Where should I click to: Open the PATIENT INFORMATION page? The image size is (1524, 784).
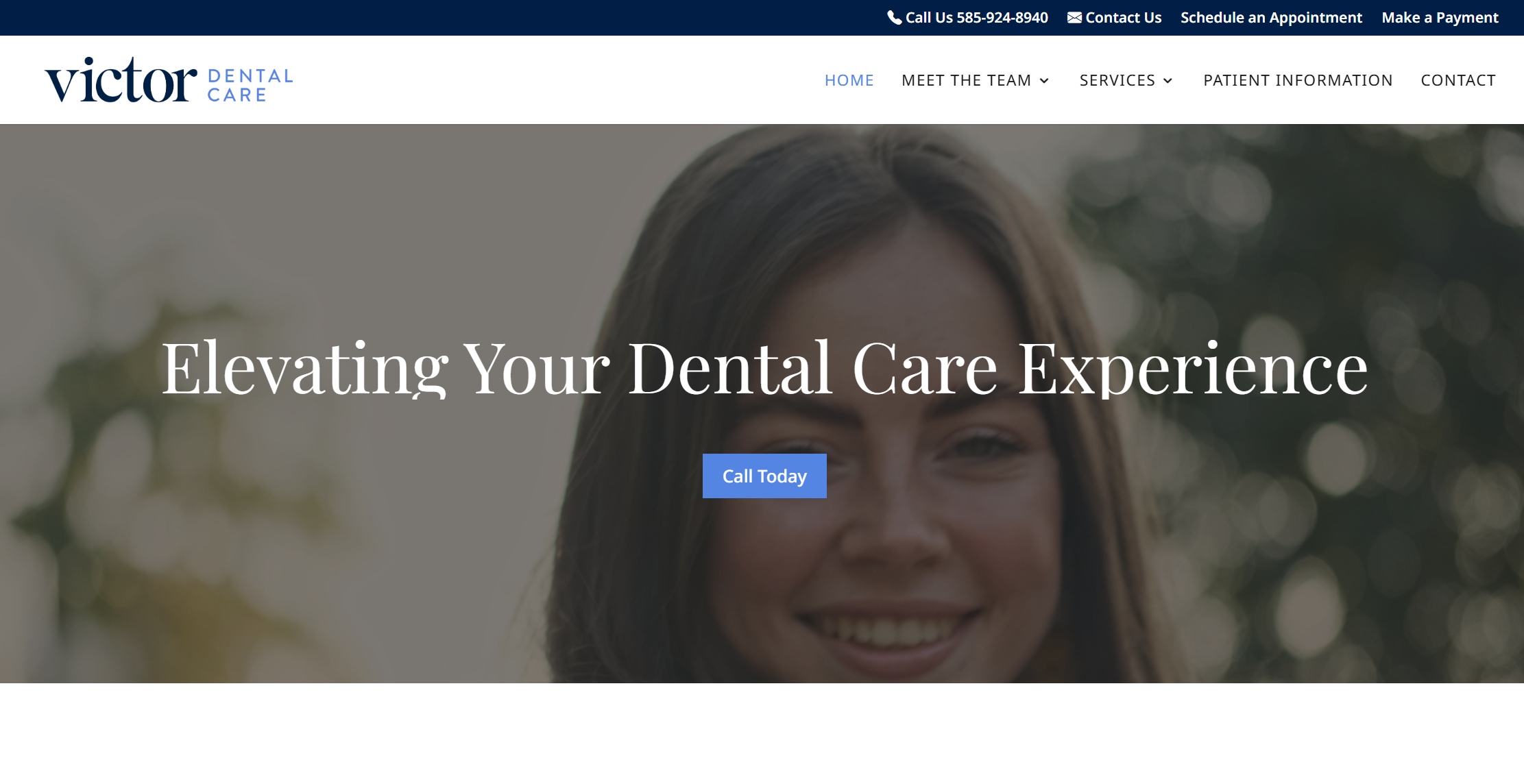click(x=1298, y=80)
